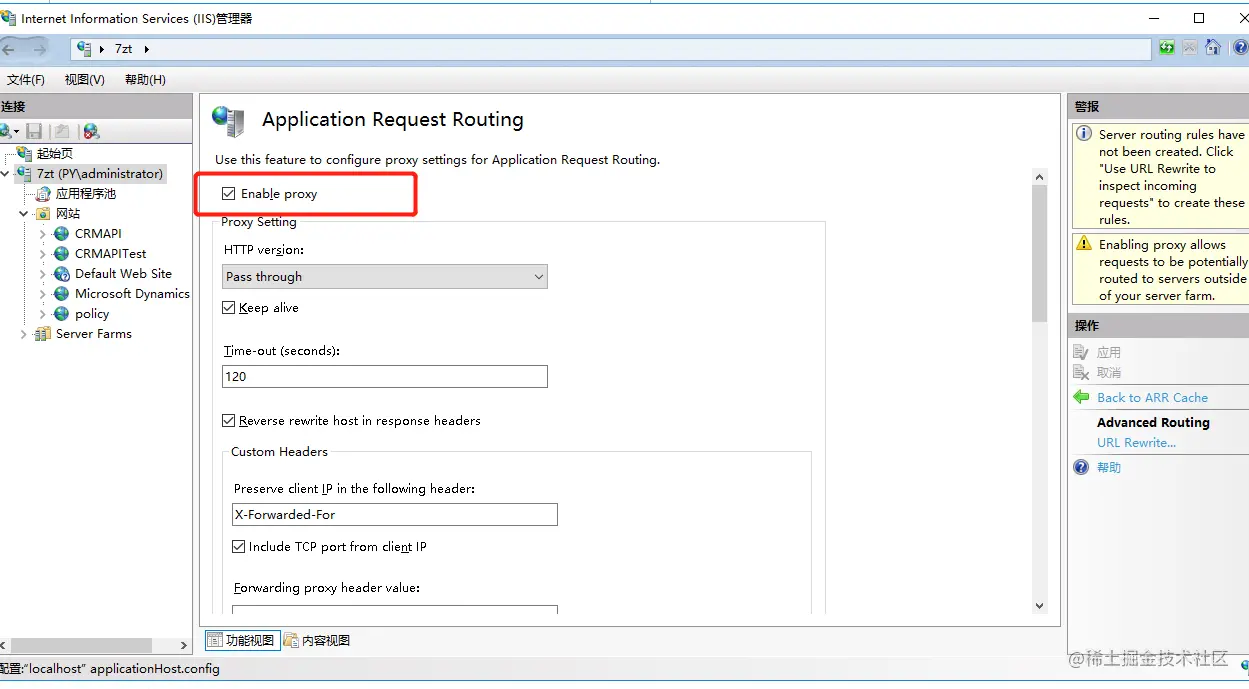Click the save icon in Connections toolbar
This screenshot has height=689, width=1249.
pos(35,131)
